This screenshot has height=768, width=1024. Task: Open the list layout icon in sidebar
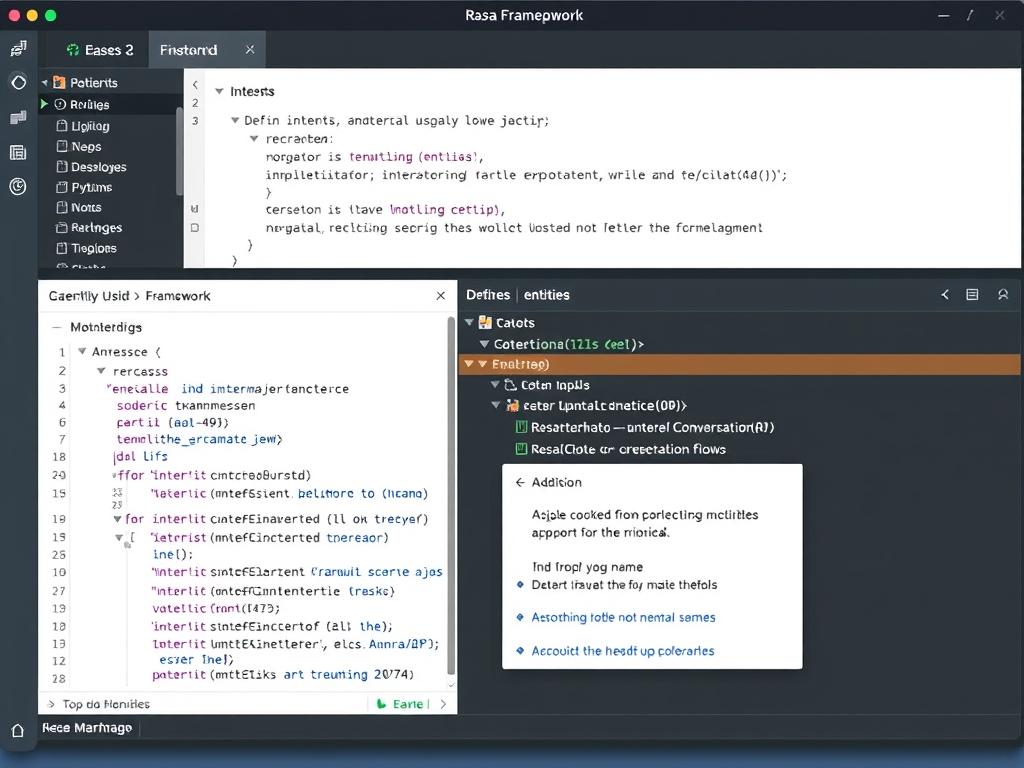pyautogui.click(x=18, y=153)
